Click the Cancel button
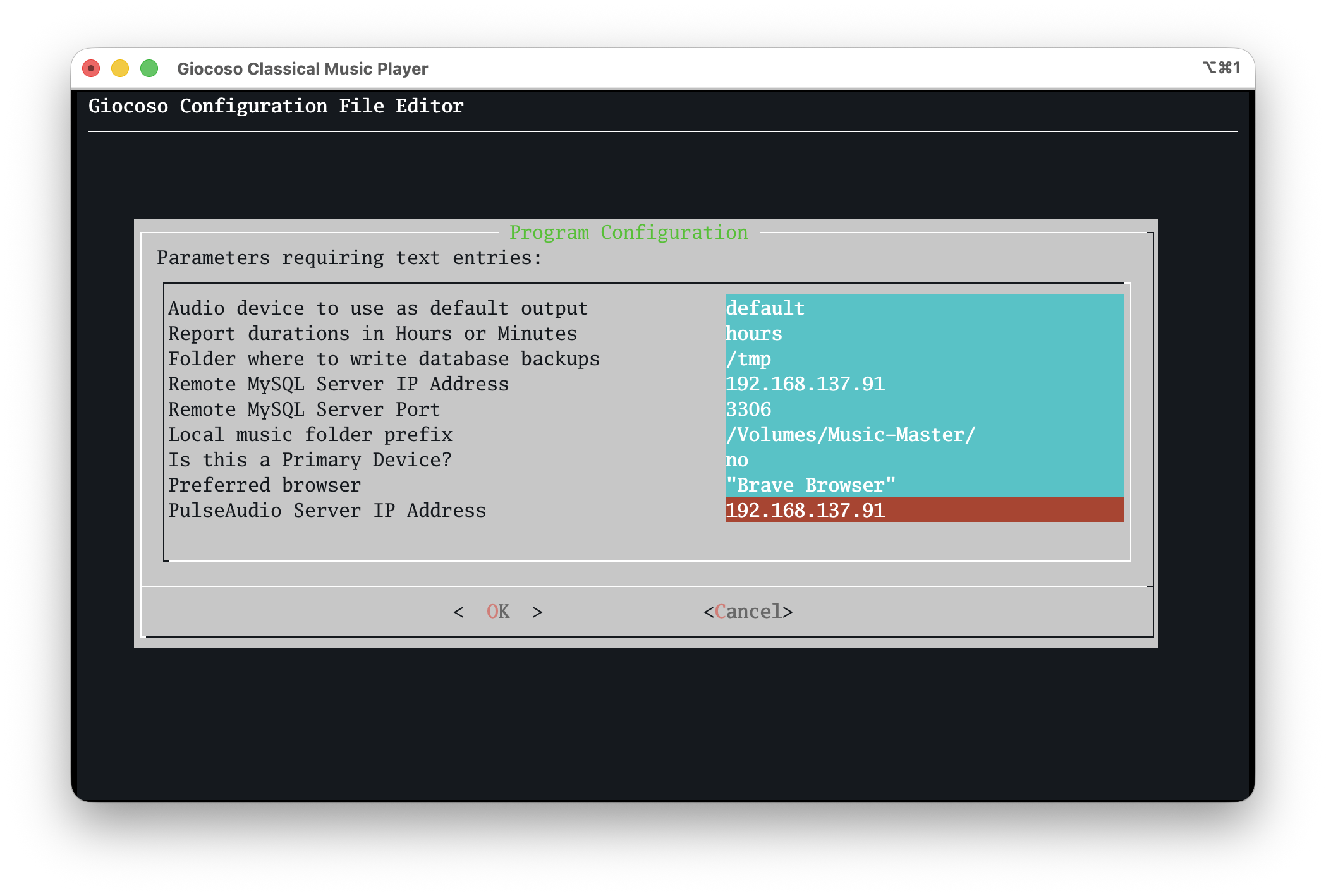The image size is (1326, 896). pos(748,612)
